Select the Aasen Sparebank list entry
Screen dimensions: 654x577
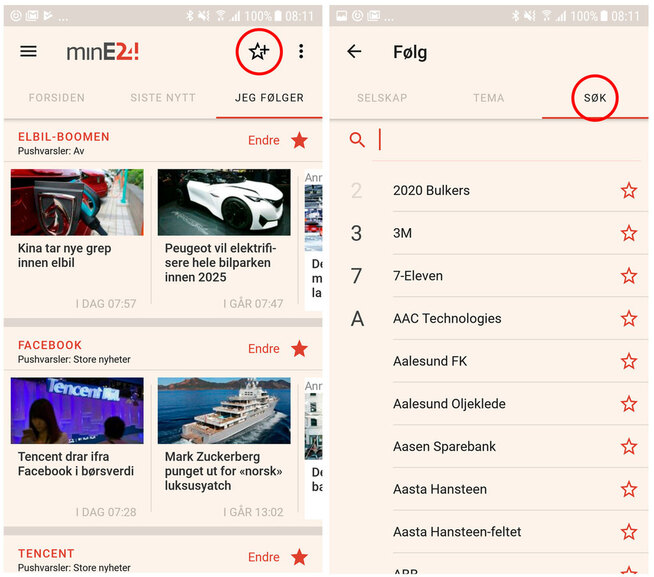pos(444,447)
